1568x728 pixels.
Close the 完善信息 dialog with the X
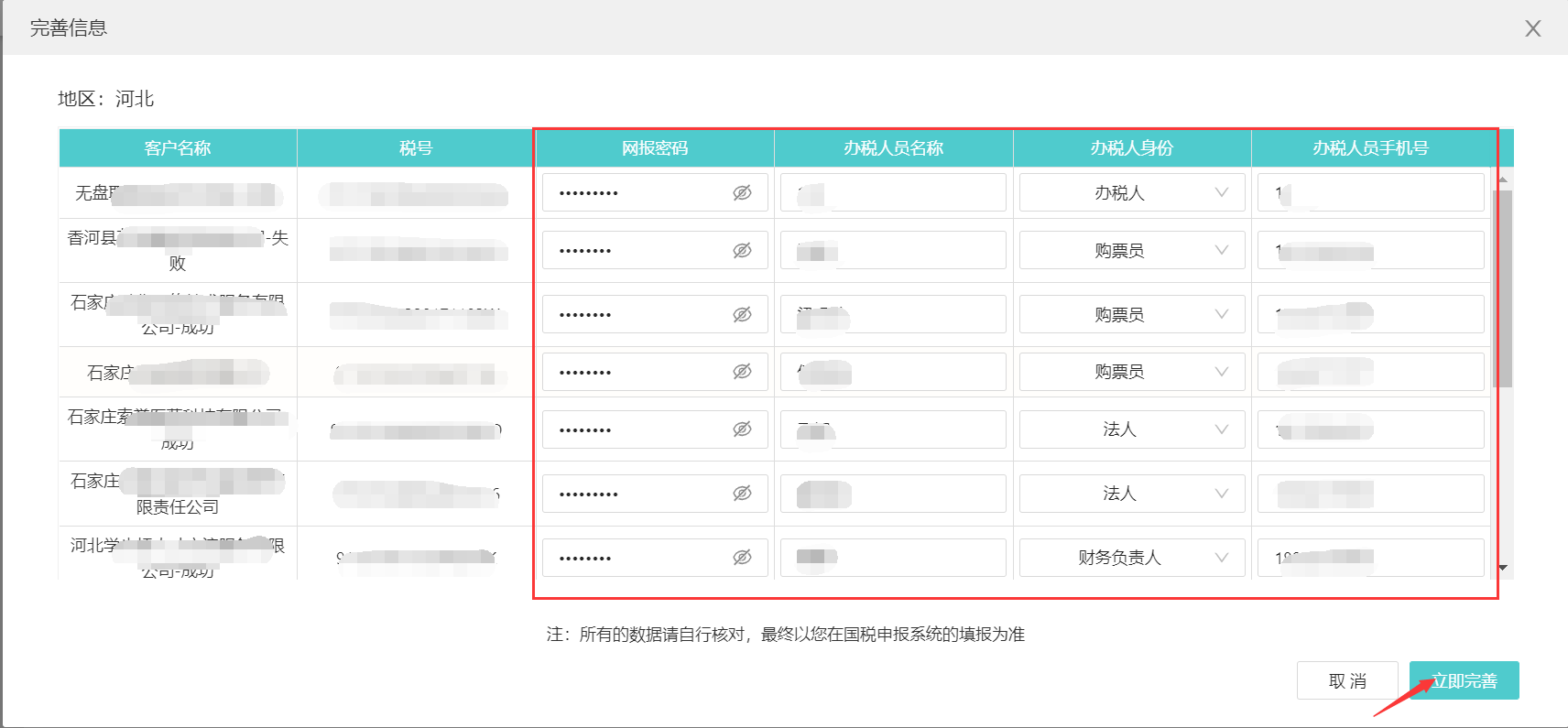(1532, 28)
